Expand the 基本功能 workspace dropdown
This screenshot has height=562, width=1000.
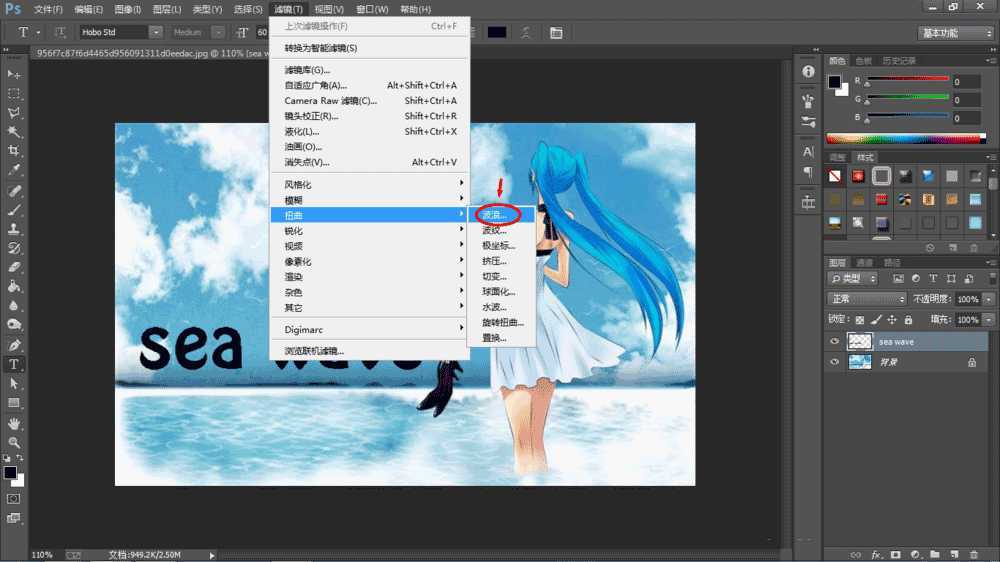point(953,33)
